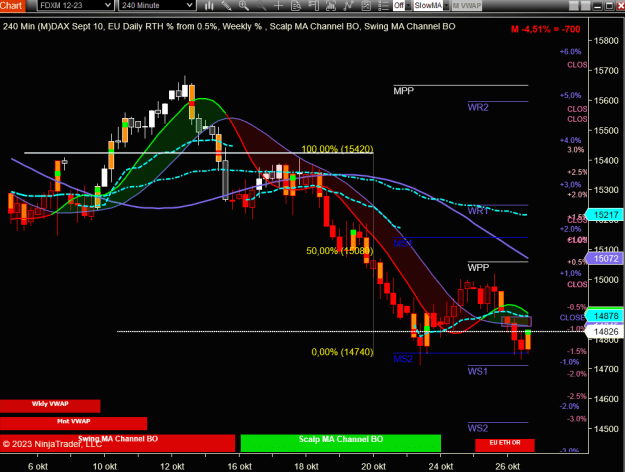Open the Data Series icon
Viewport: 625px width, 472px height.
click(x=331, y=6)
